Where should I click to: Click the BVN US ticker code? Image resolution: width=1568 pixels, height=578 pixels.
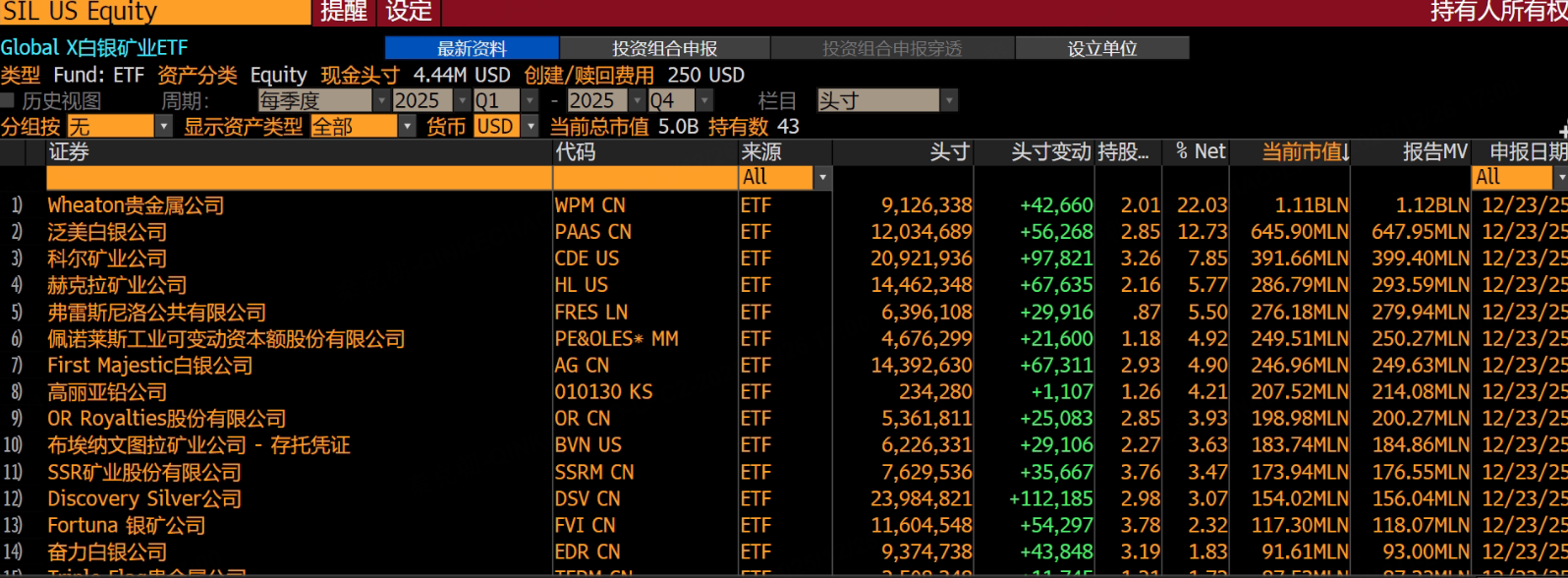coord(588,445)
